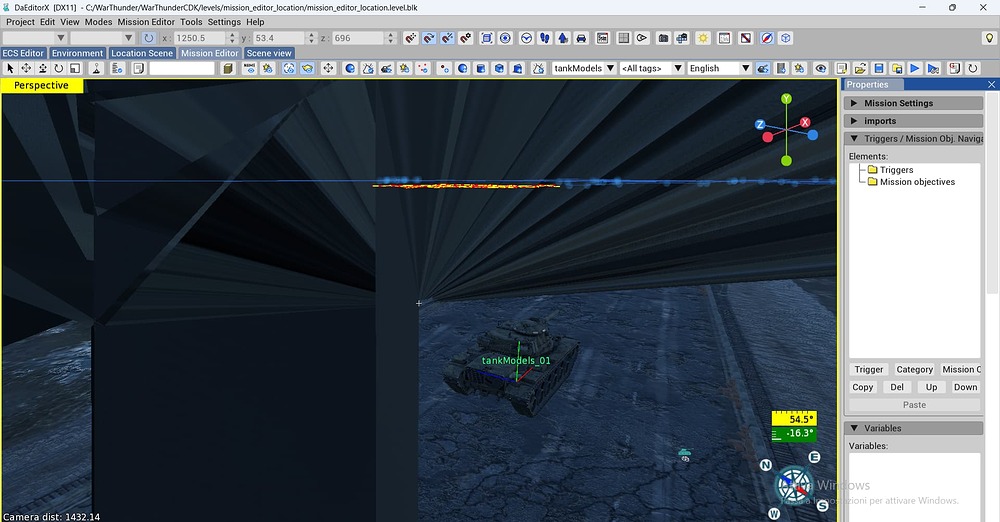1000x522 pixels.
Task: Click the blue play mission icon
Action: click(x=915, y=68)
